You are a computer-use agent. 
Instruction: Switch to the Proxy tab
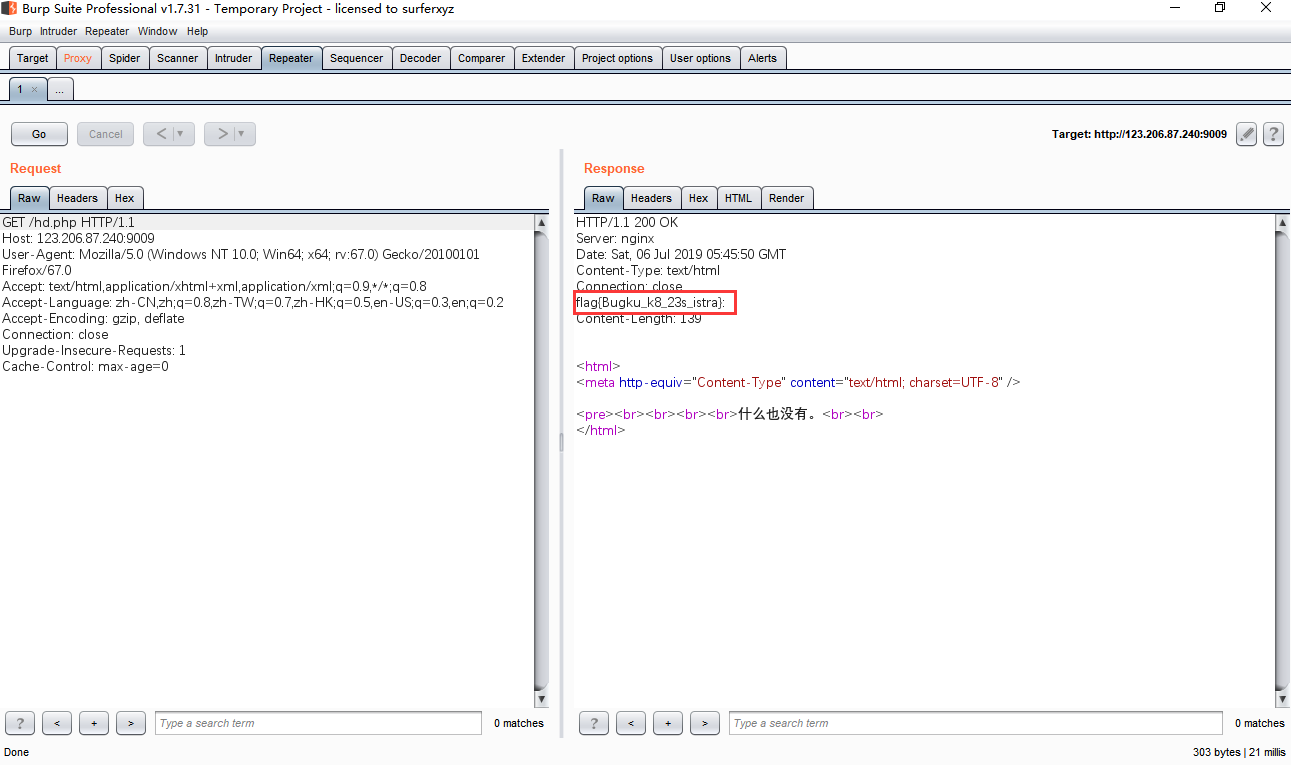click(78, 58)
